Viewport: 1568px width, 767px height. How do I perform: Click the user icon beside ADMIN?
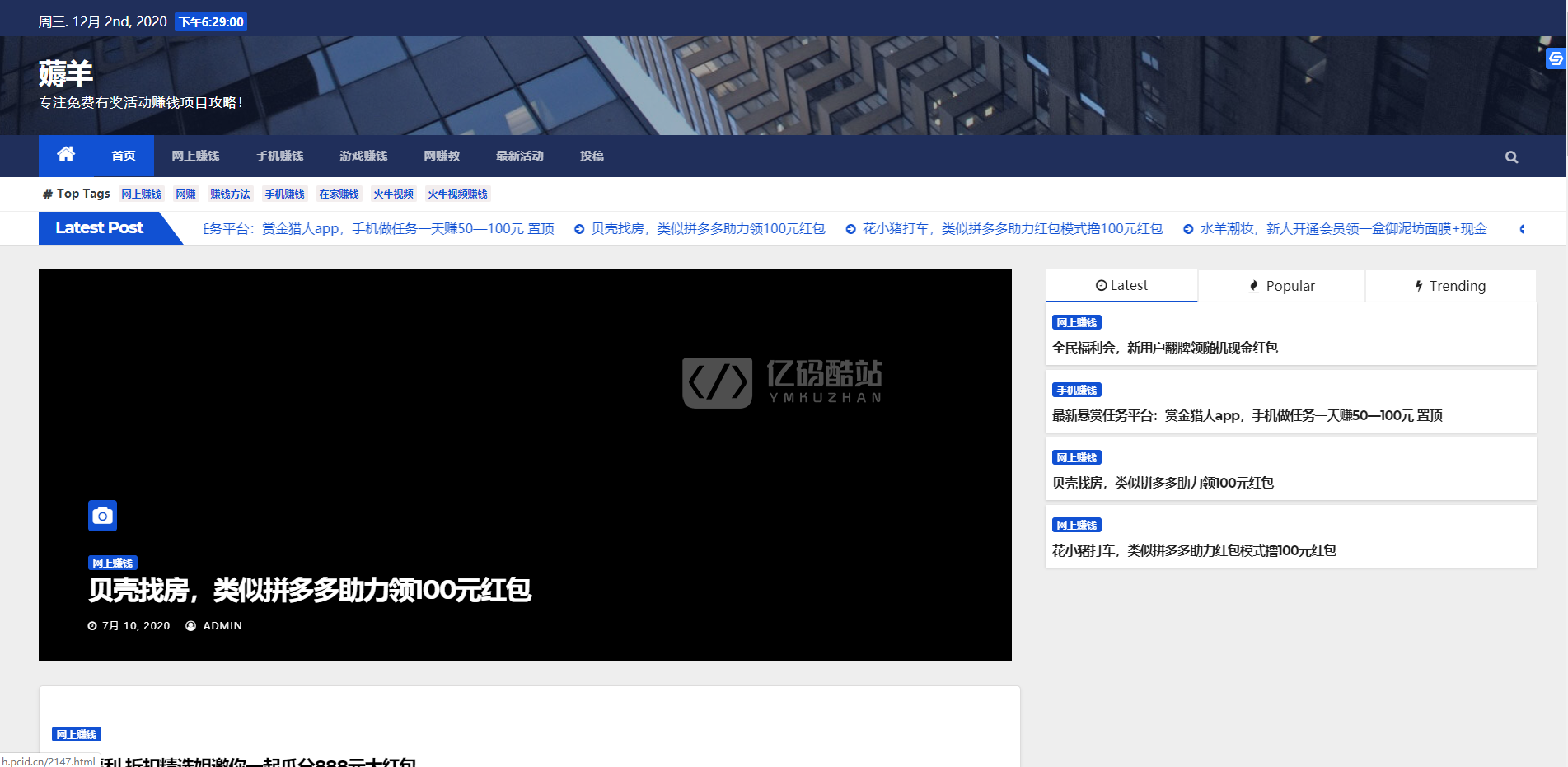pos(190,626)
